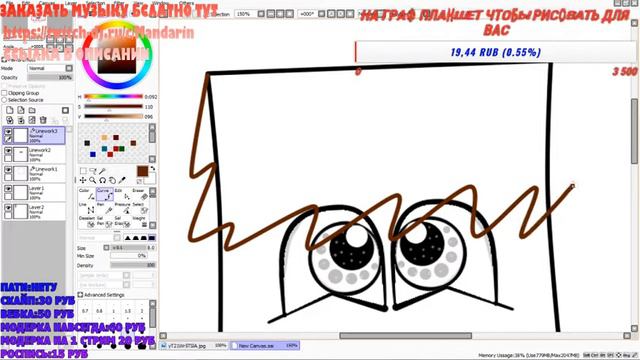This screenshot has height=360, width=640.
Task: Delete the layer with trash icon
Action: (x=43, y=120)
